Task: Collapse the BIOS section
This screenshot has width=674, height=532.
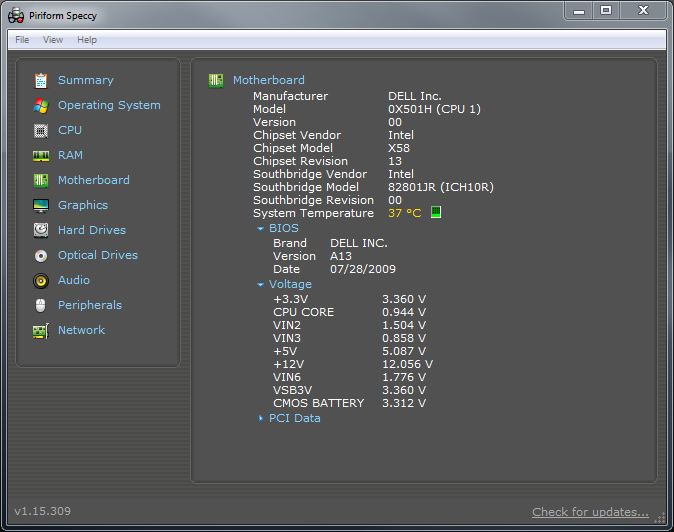Action: pyautogui.click(x=261, y=229)
